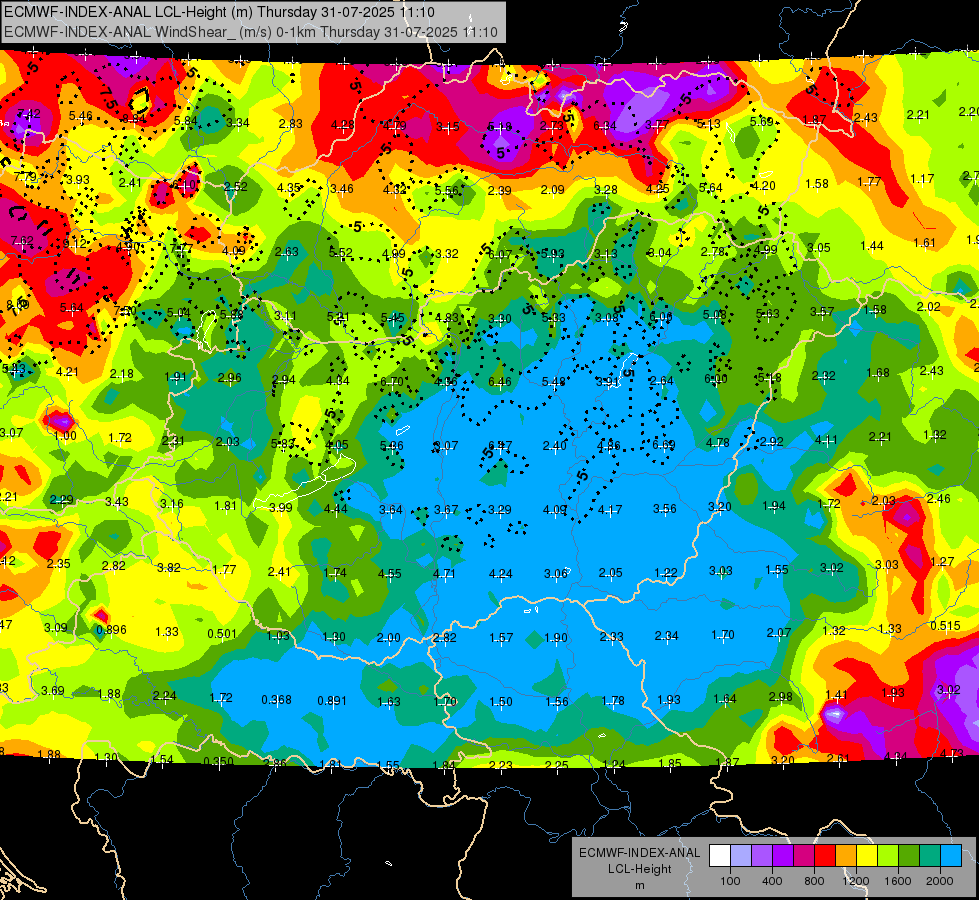Click the wind shear value '4.55'
Image resolution: width=979 pixels, height=900 pixels.
[x=390, y=573]
